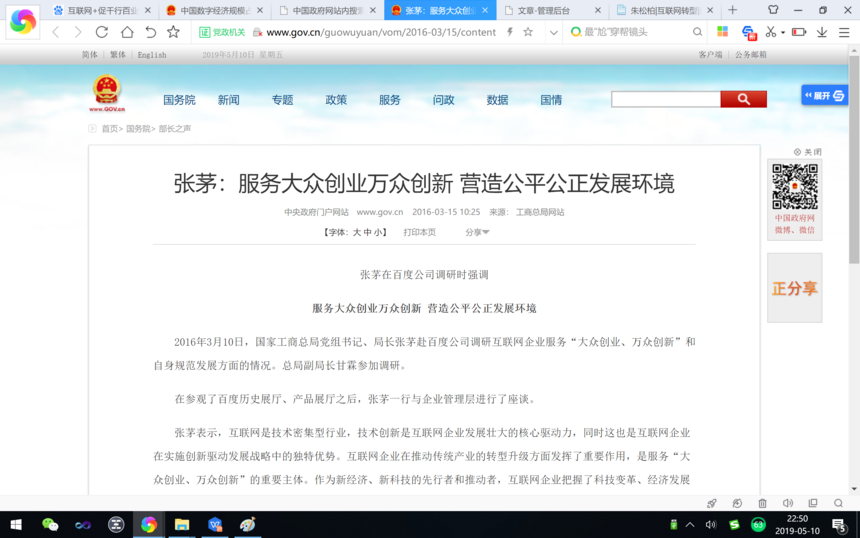
Task: Click the trash clear-traces icon in status bar
Action: [762, 503]
